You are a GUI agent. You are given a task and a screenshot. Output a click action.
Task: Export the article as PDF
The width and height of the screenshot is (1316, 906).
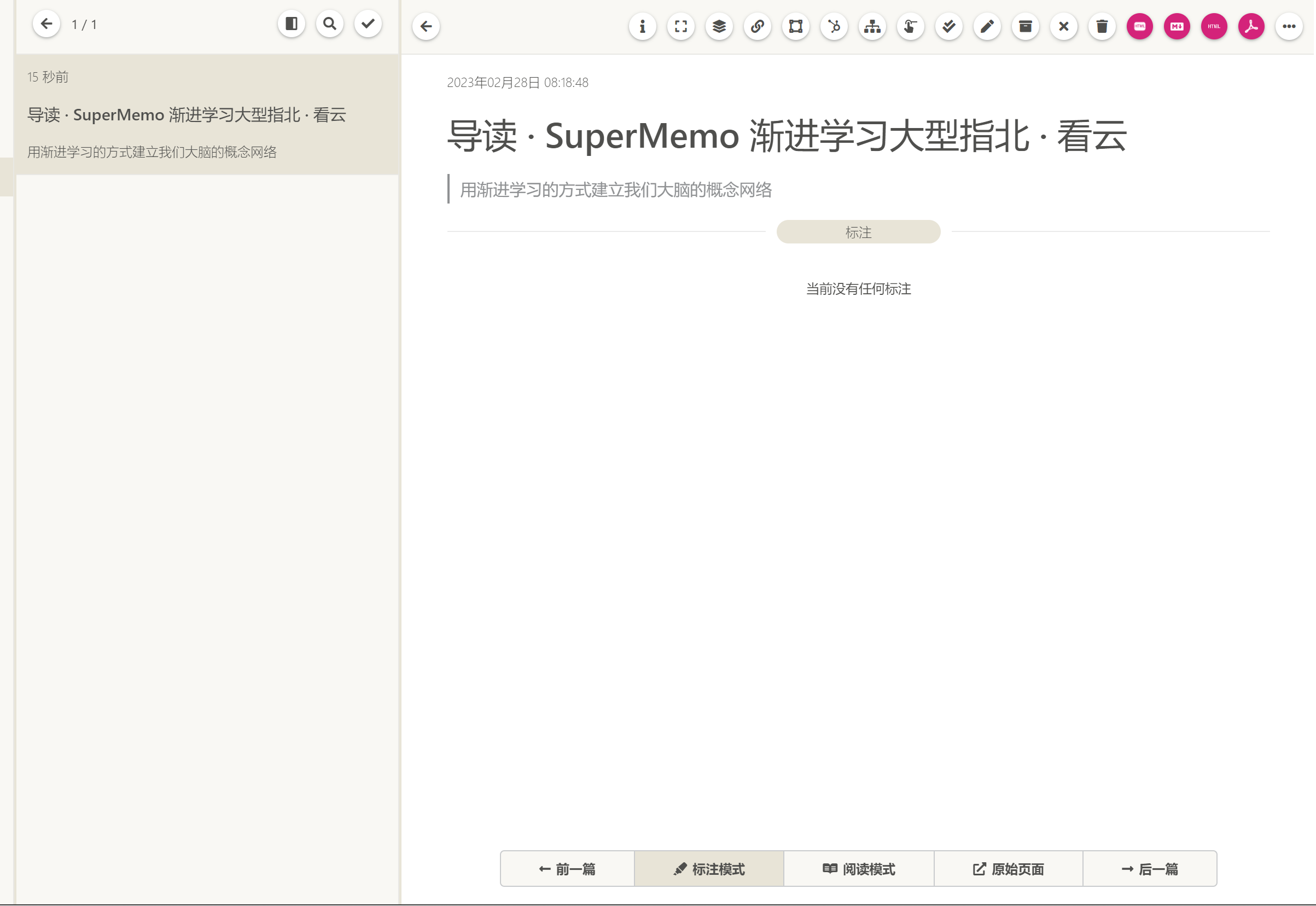click(x=1252, y=26)
